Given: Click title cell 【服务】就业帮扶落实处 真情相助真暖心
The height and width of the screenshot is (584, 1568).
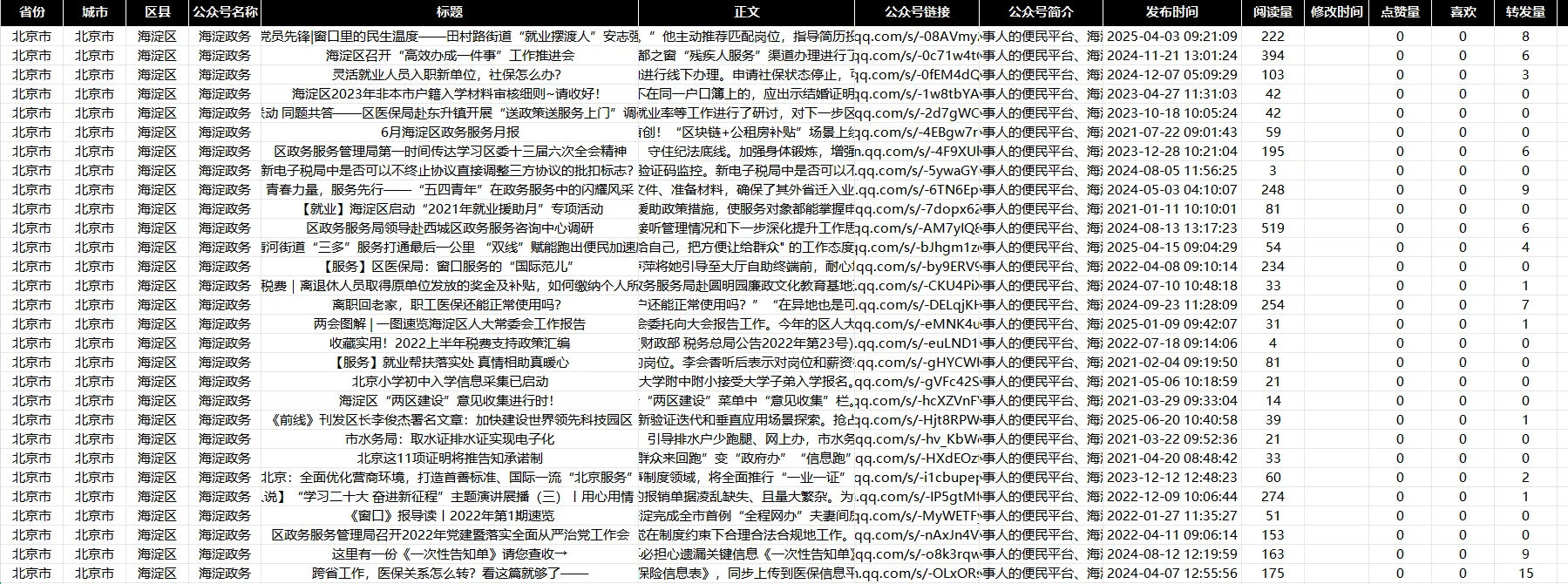Looking at the screenshot, I should [x=450, y=362].
